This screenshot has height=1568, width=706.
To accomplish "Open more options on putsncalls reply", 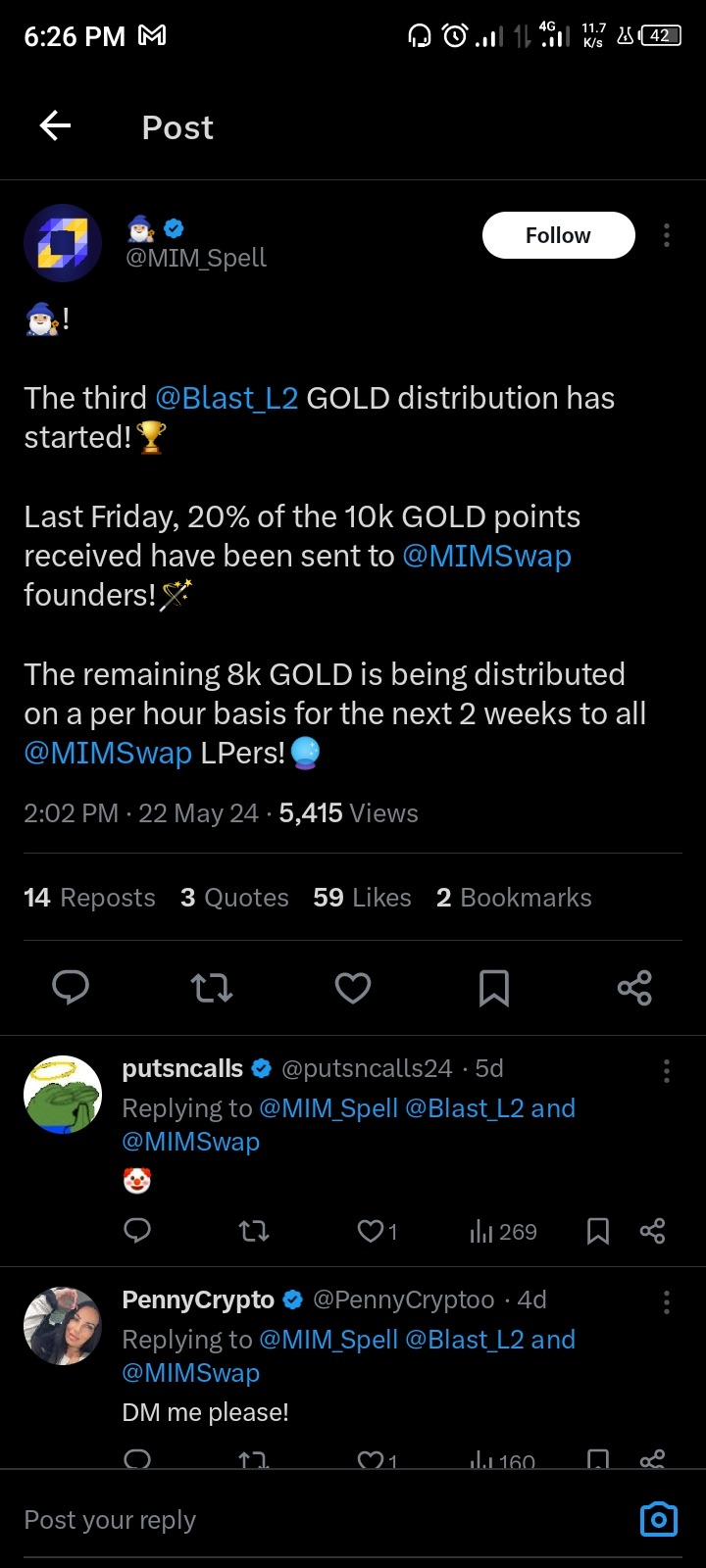I will coord(667,1070).
